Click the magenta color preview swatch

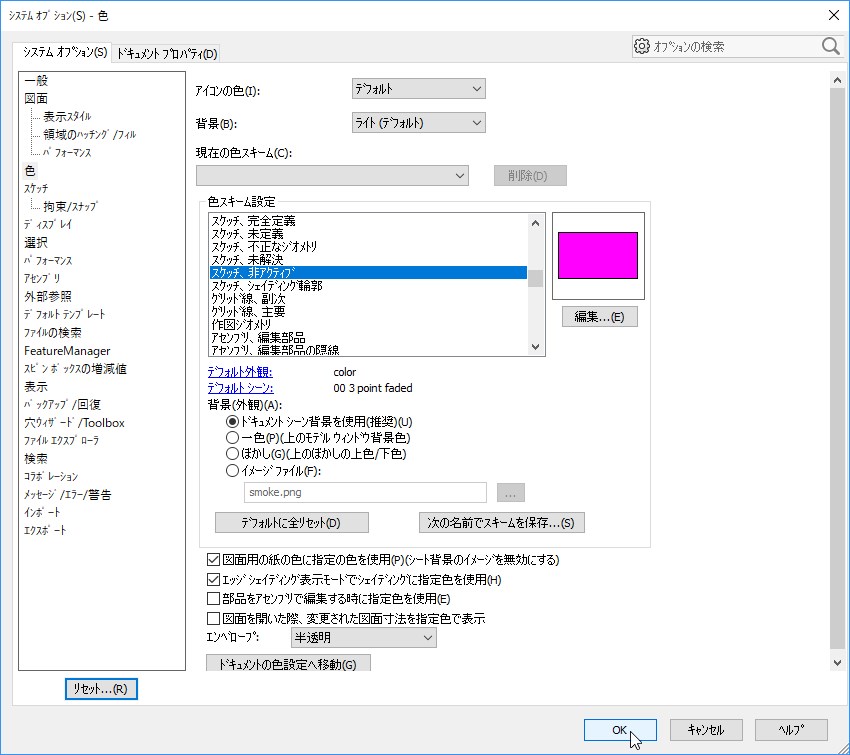click(598, 255)
